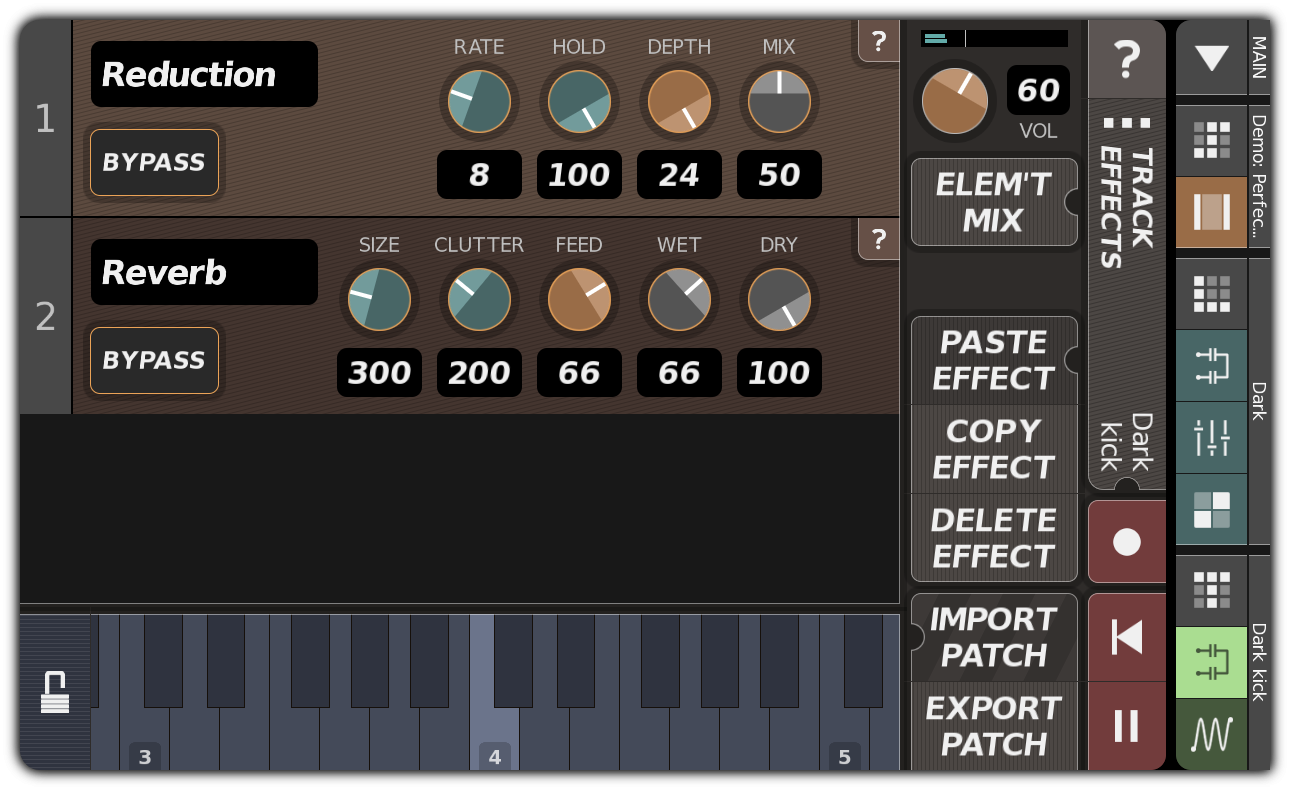Open the mixer sliders icon for Dark track
Image resolution: width=1290 pixels, height=790 pixels.
point(1211,437)
